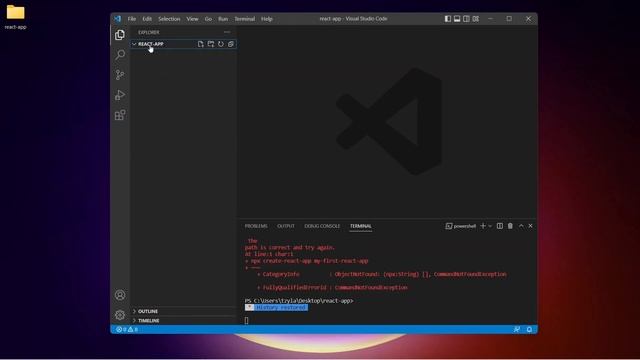The width and height of the screenshot is (640, 360).
Task: Open the Search view in activity bar
Action: point(120,55)
